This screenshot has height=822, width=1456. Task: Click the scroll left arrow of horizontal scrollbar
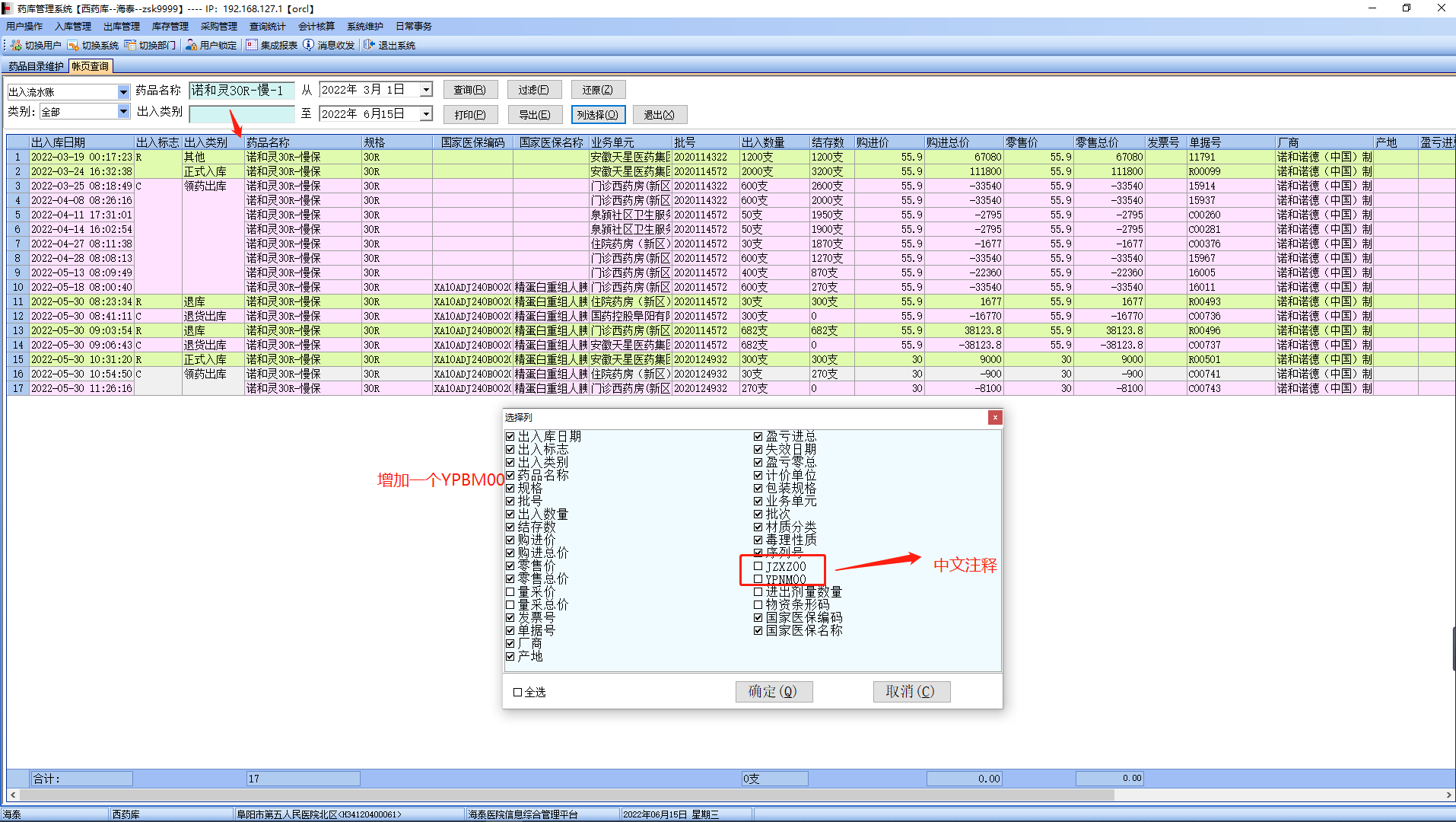click(x=13, y=795)
